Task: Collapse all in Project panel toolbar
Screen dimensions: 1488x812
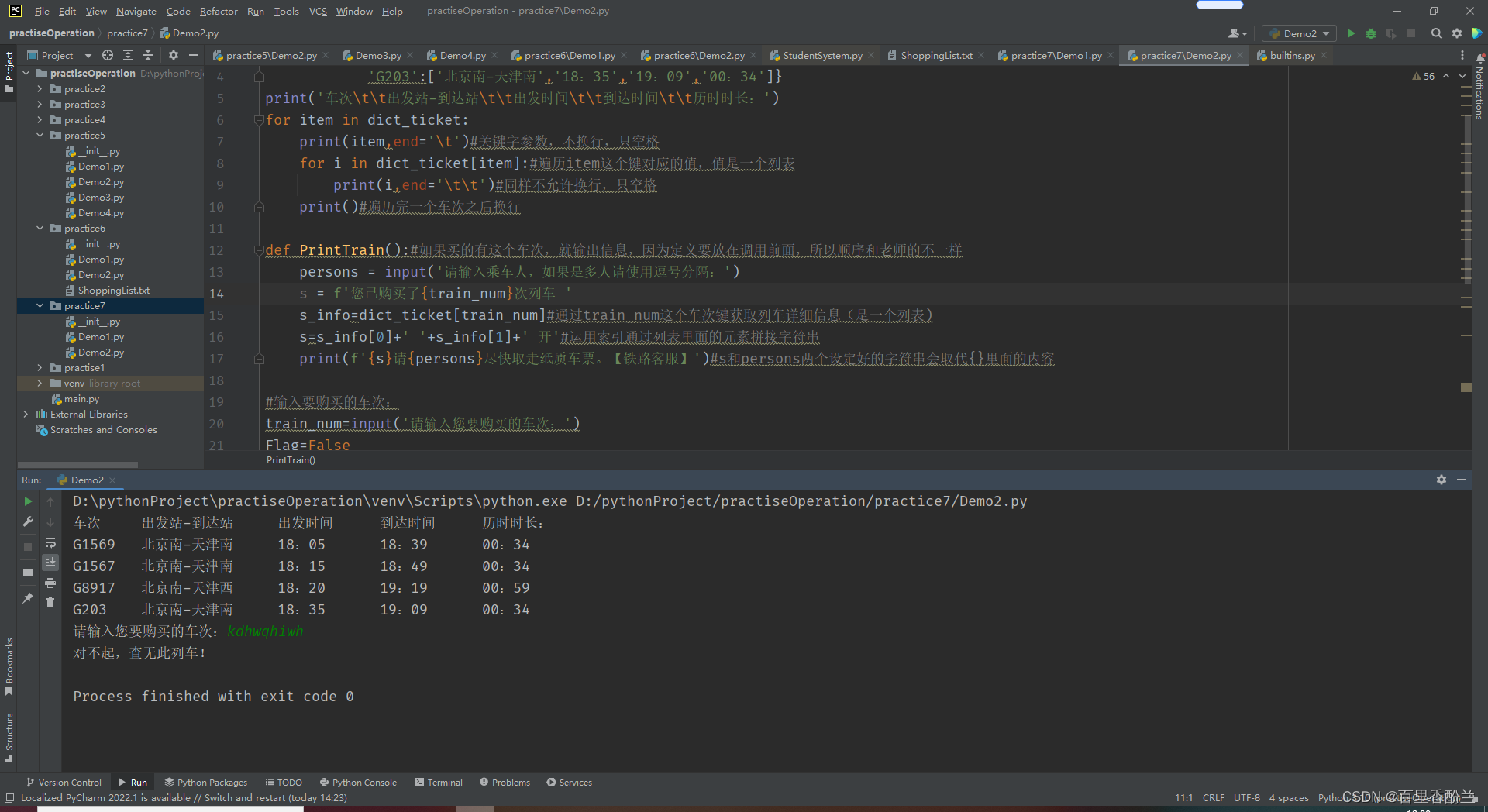Action: tap(148, 55)
